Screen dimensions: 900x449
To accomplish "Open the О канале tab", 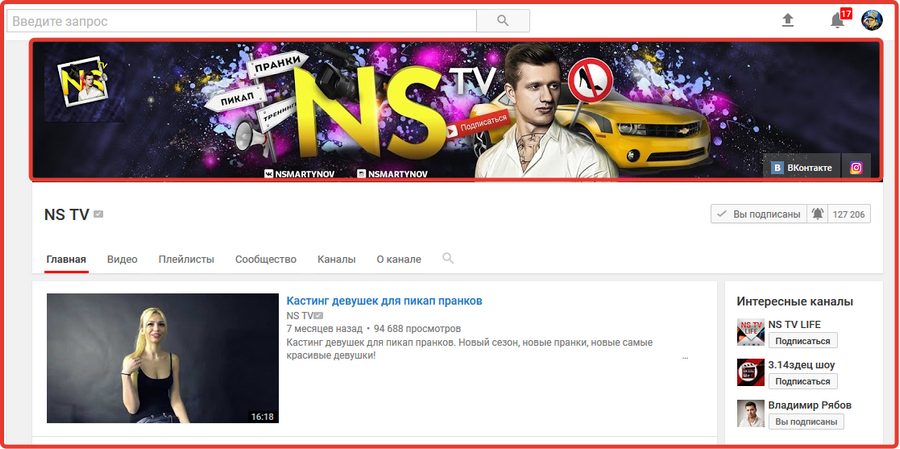I will click(x=399, y=260).
